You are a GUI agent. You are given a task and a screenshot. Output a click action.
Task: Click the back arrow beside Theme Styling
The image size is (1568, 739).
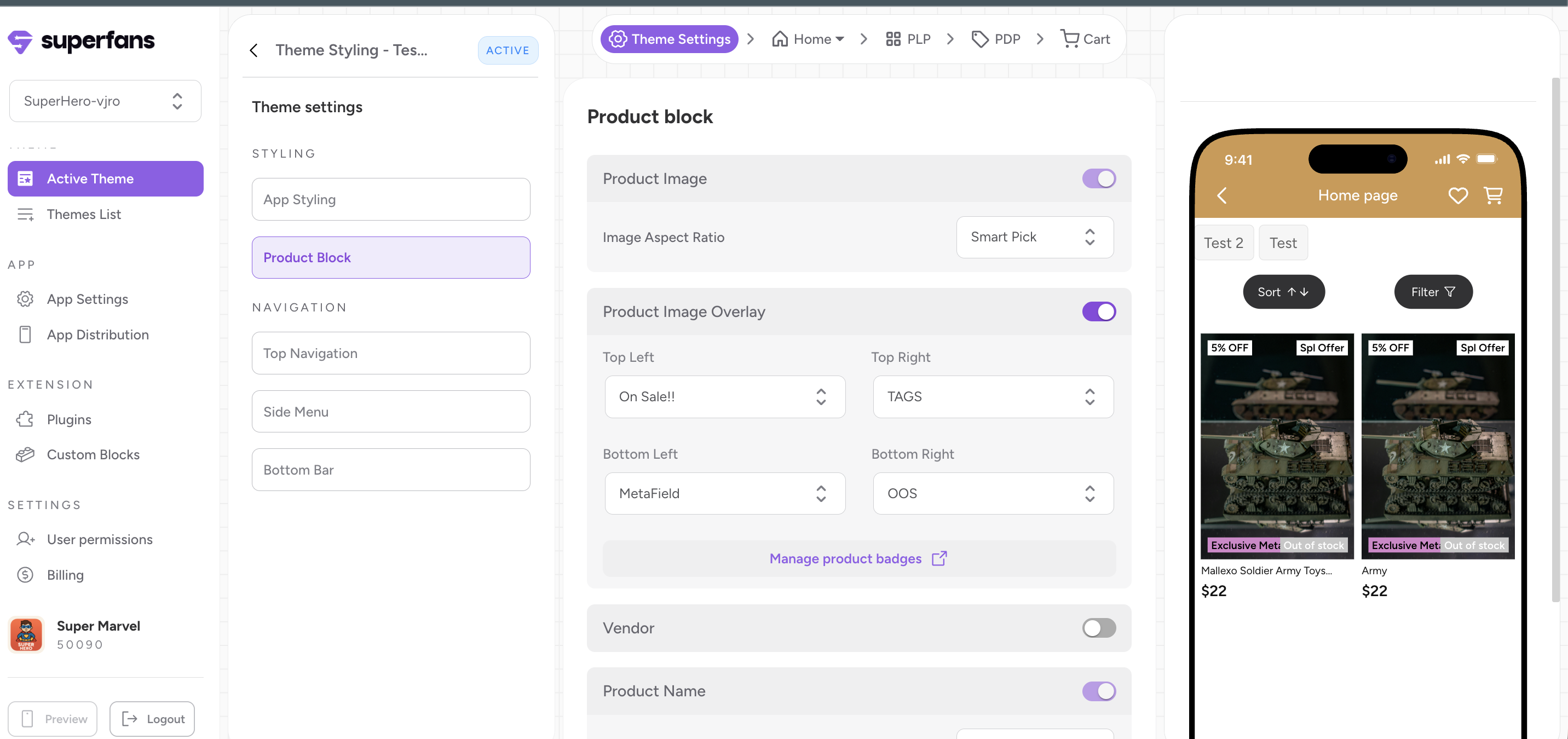[x=254, y=50]
